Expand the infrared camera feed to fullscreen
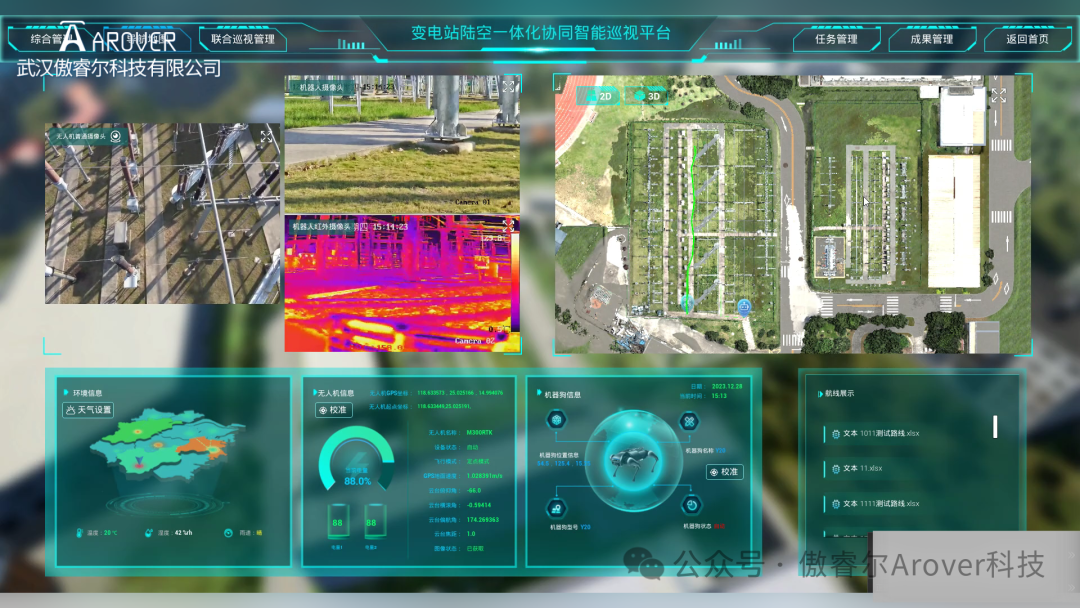1080x608 pixels. point(508,226)
